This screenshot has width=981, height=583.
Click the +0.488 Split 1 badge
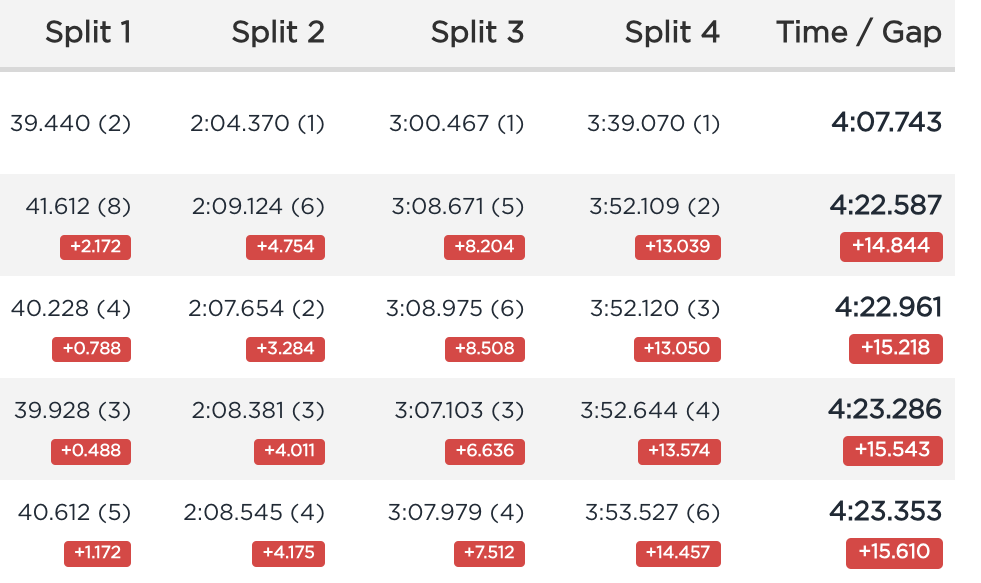[x=91, y=451]
